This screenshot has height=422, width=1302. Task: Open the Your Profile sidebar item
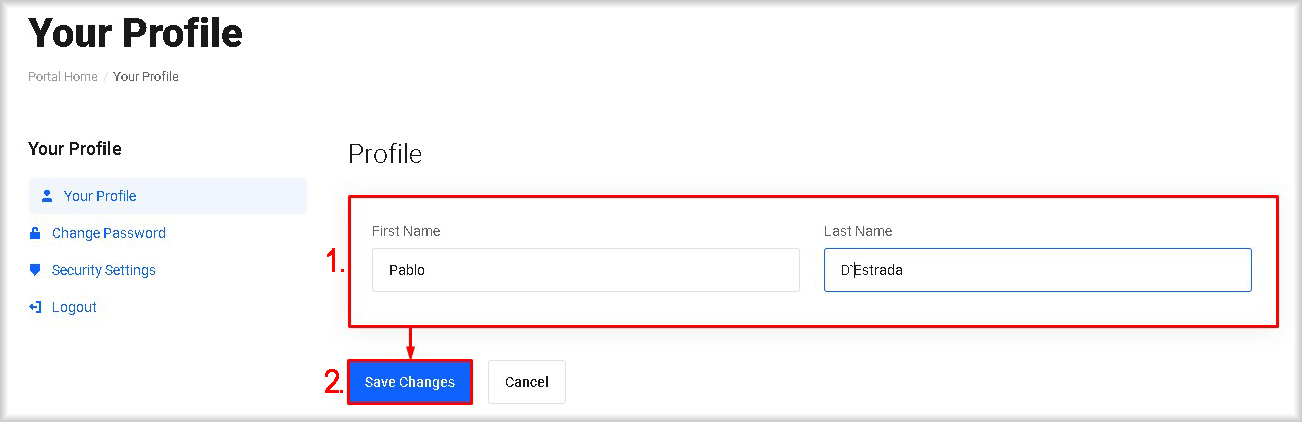click(x=100, y=196)
